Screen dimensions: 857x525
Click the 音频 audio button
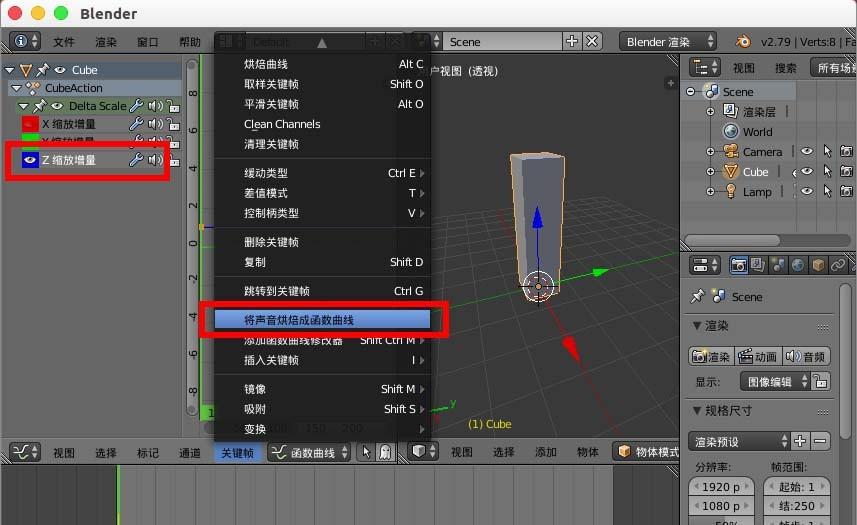point(806,356)
